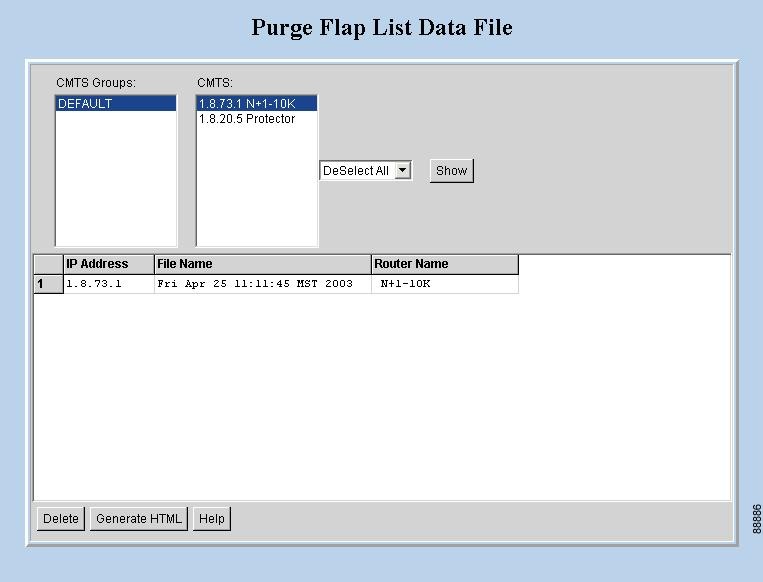The height and width of the screenshot is (582, 763).
Task: Select 1.8.73.1 N+1-10K CMTS entry
Action: 256,103
